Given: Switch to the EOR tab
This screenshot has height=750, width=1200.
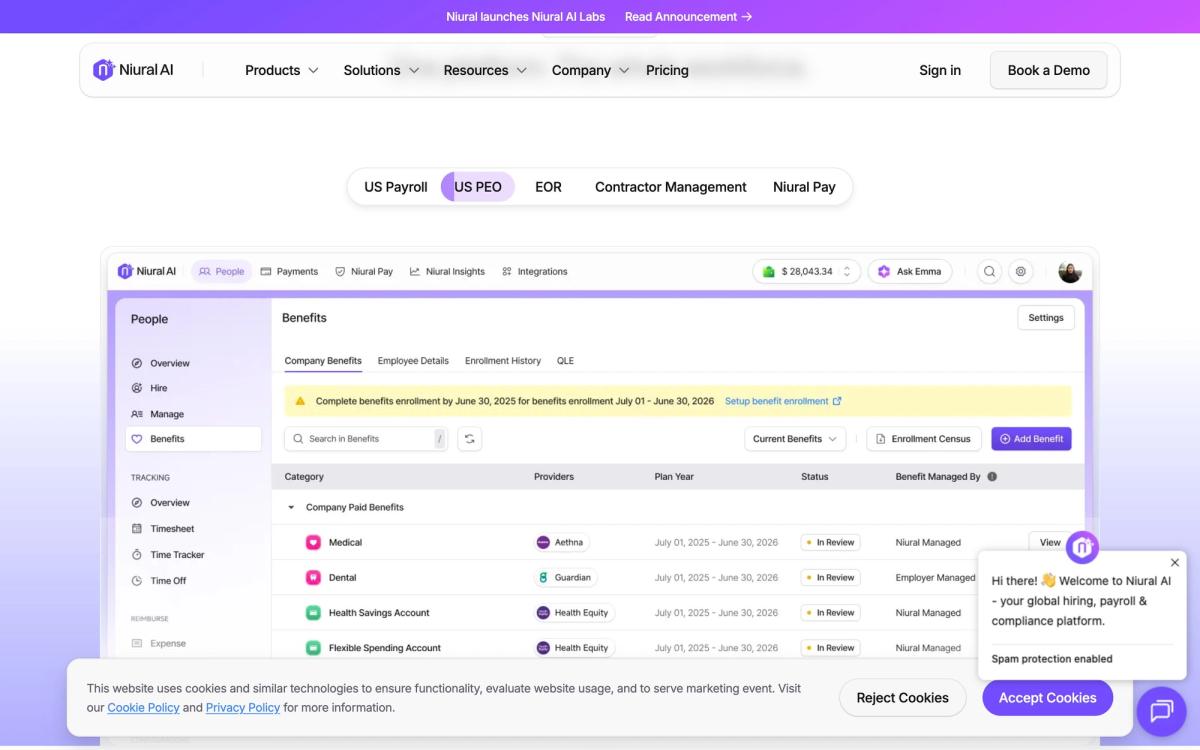Looking at the screenshot, I should (548, 187).
